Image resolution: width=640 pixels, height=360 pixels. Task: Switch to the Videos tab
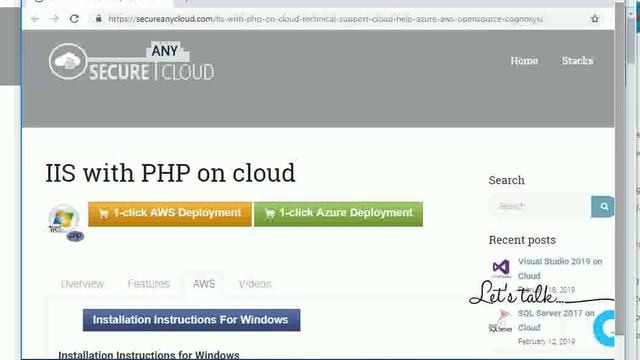pyautogui.click(x=255, y=284)
